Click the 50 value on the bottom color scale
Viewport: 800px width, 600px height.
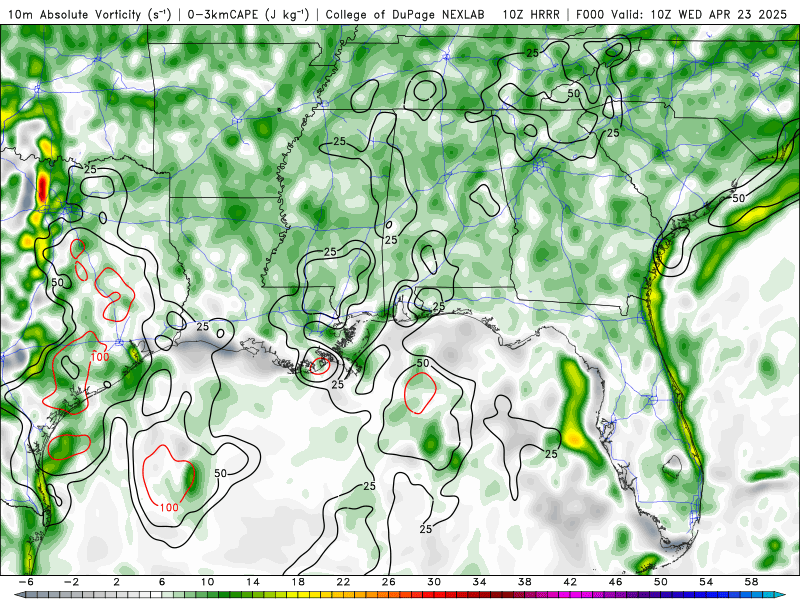[661, 582]
